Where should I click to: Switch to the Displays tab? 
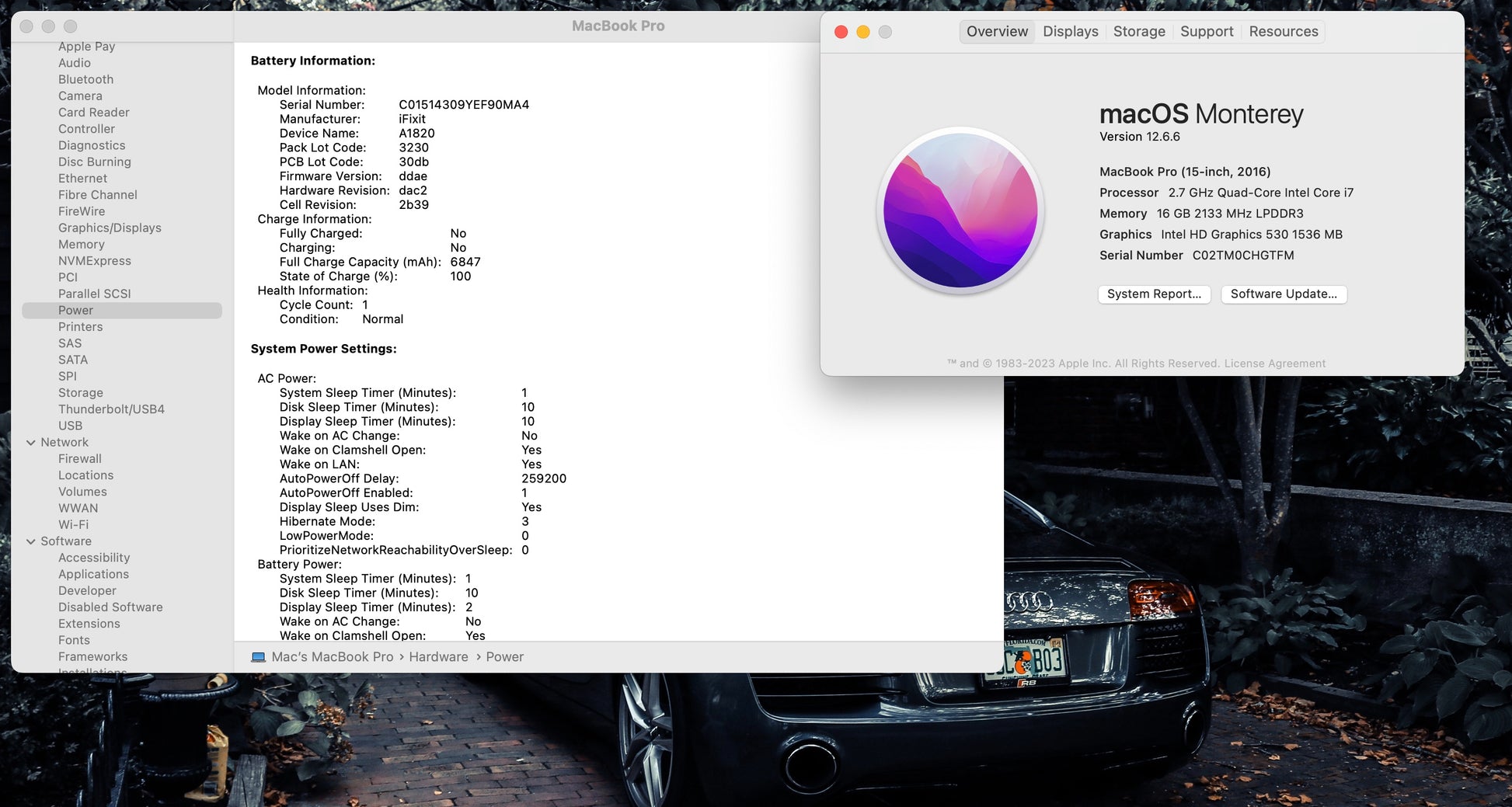(x=1070, y=32)
